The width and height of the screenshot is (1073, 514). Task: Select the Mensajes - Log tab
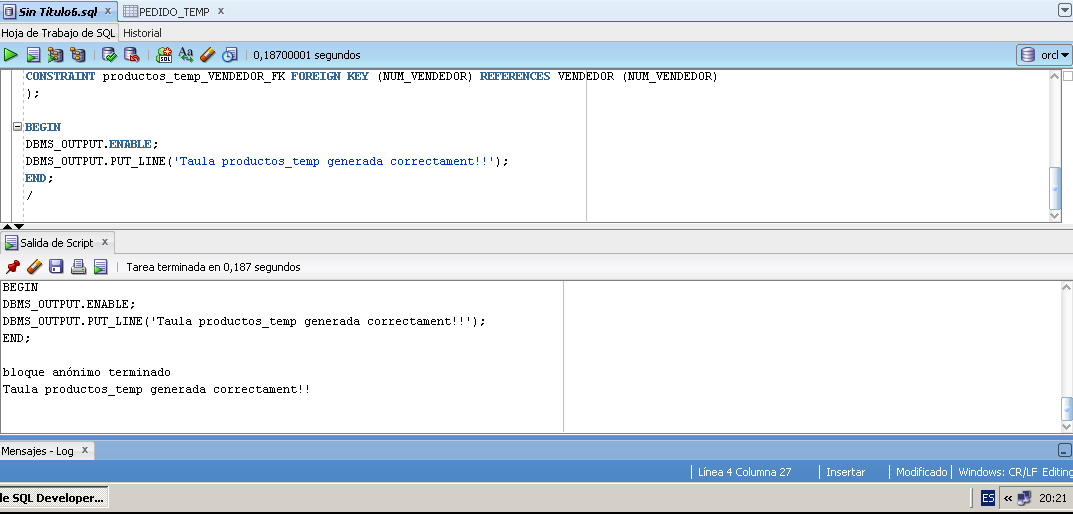pyautogui.click(x=37, y=451)
